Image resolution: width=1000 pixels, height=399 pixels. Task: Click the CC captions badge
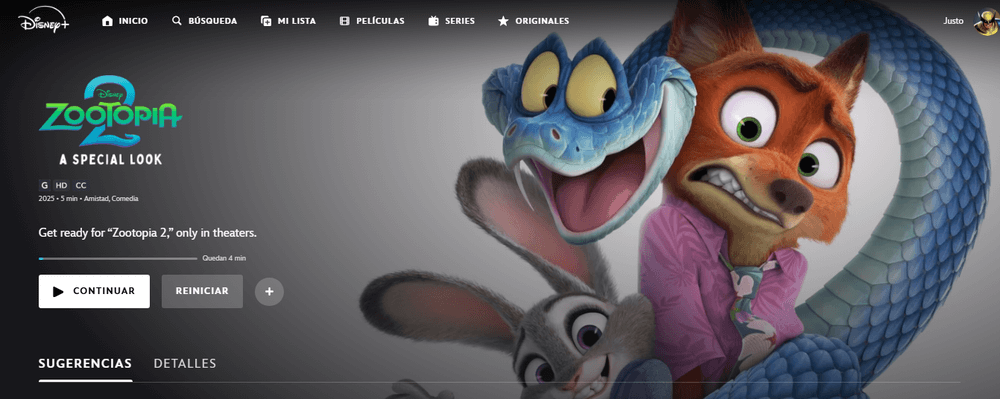tap(80, 185)
